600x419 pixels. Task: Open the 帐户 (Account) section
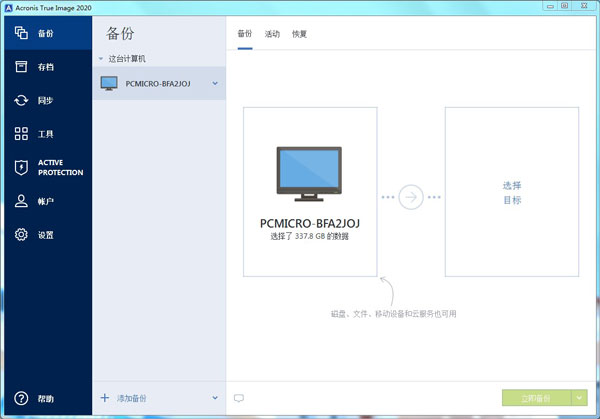45,201
